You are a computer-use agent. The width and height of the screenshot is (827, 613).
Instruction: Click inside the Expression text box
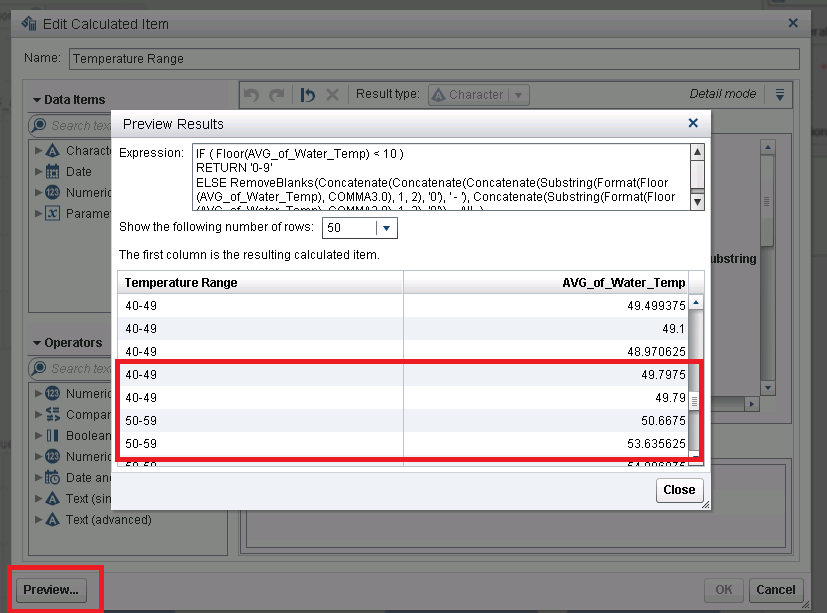point(441,177)
